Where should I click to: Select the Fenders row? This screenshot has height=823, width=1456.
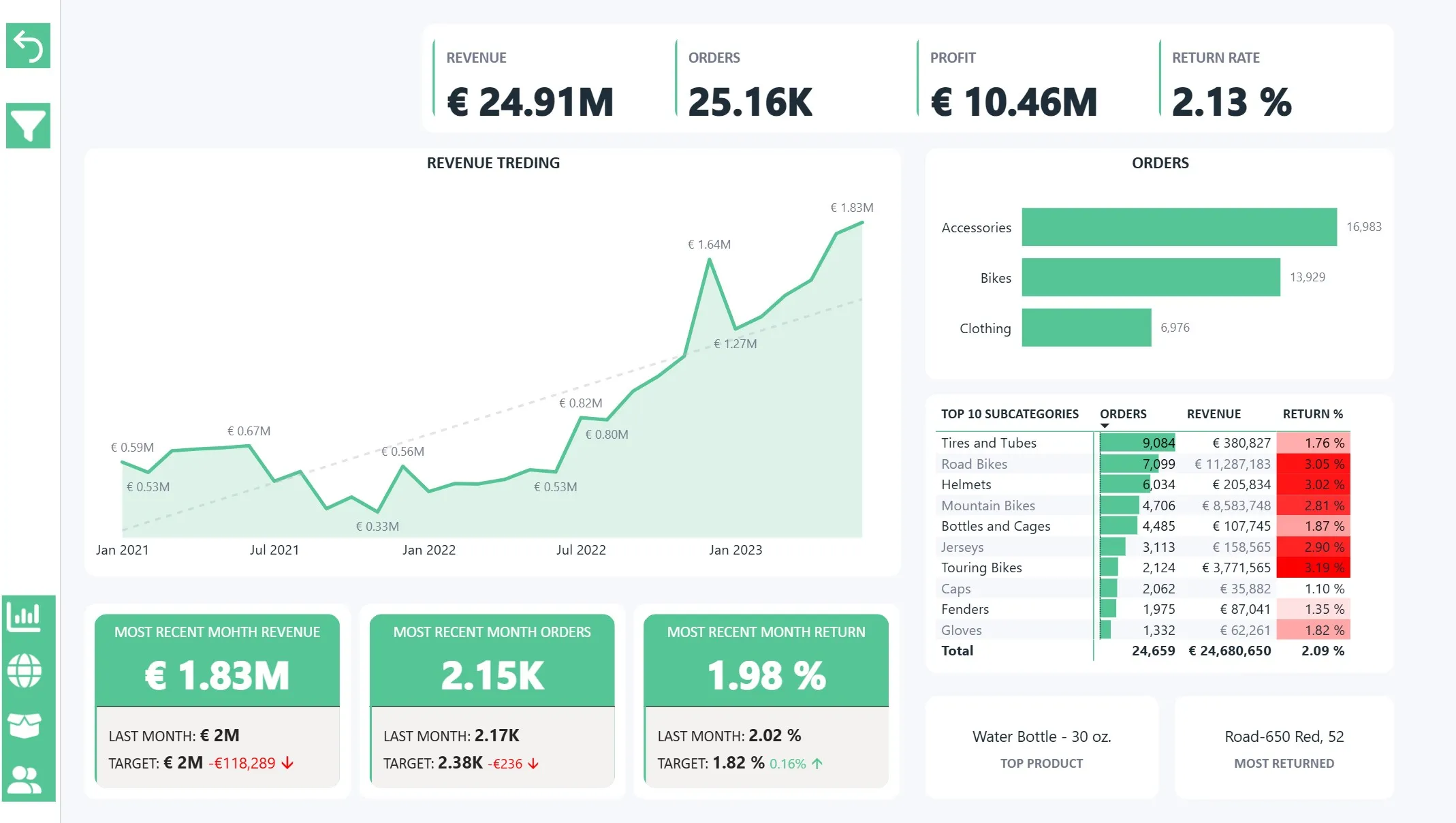1143,609
